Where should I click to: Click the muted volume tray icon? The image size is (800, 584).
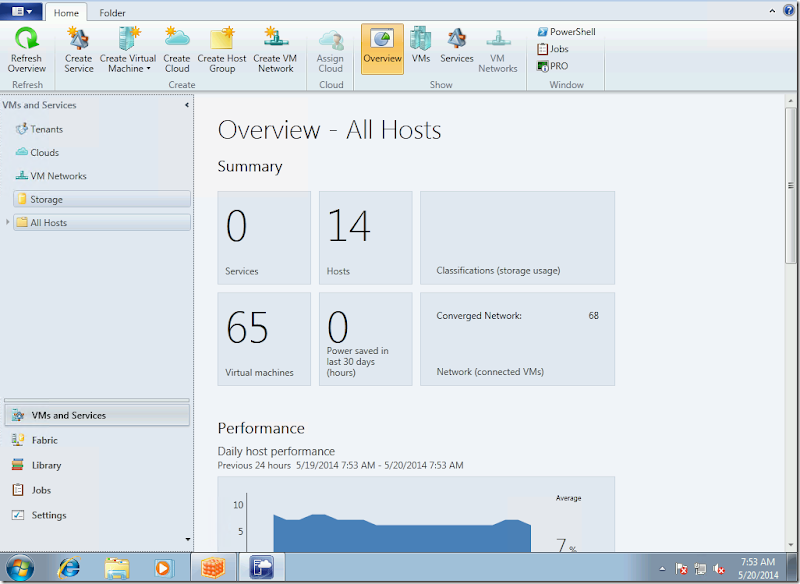(719, 568)
